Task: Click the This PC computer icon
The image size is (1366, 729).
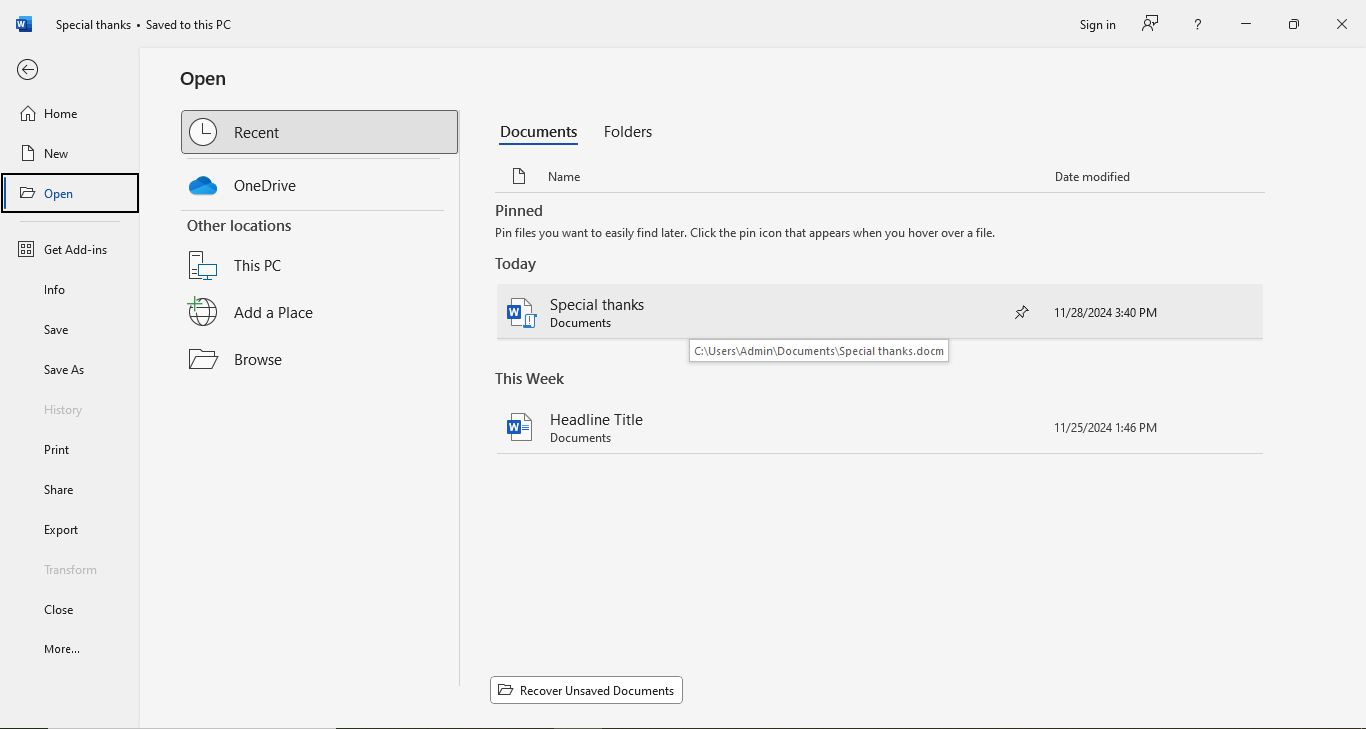Action: (203, 266)
